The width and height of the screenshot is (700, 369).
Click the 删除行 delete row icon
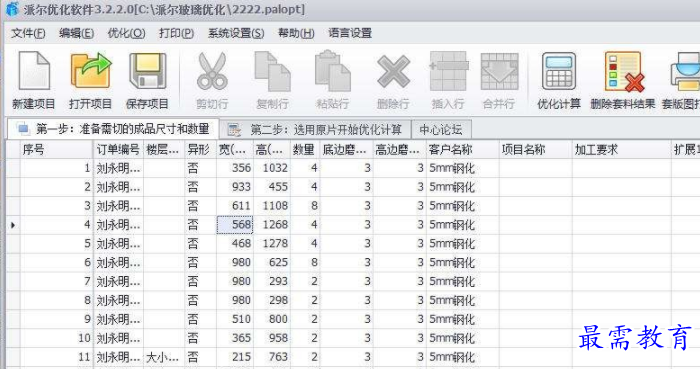click(393, 71)
